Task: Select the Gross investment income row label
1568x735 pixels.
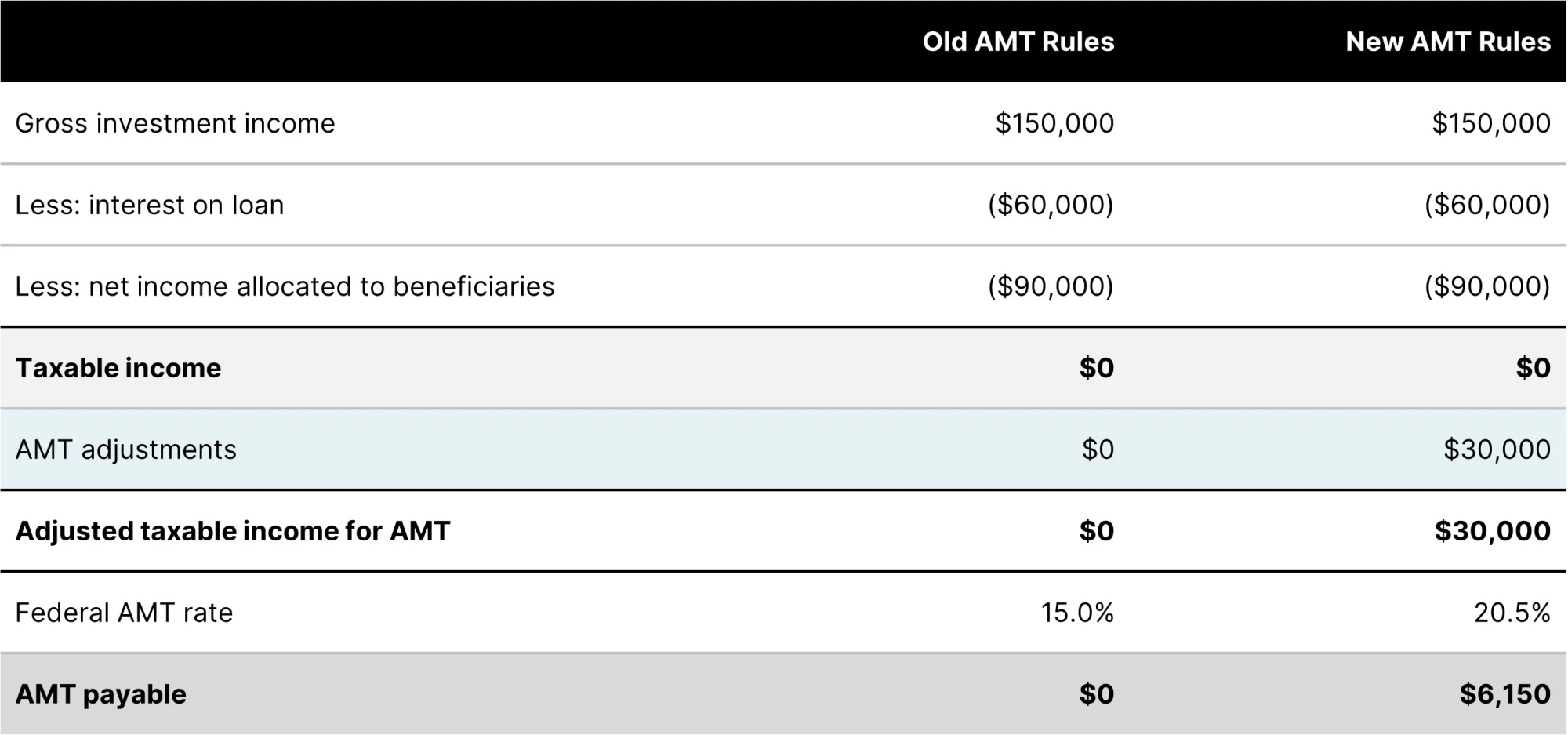Action: [x=176, y=123]
